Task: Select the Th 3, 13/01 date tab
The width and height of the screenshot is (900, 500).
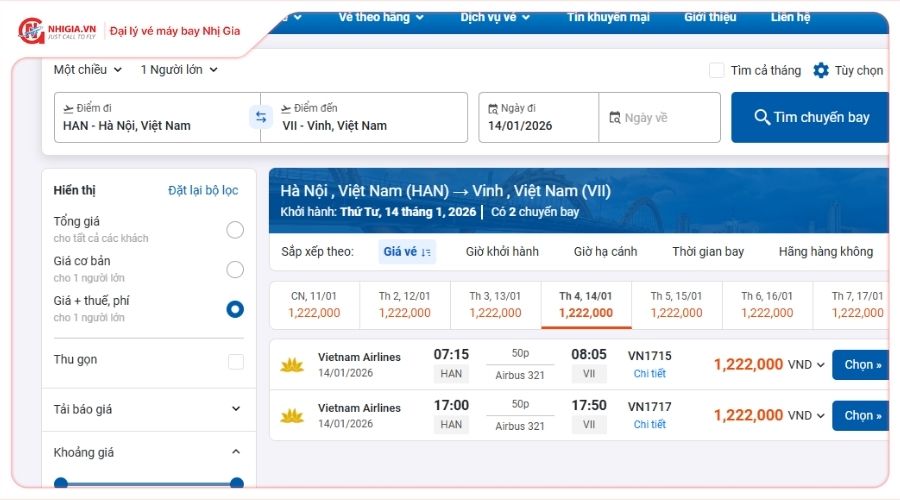Action: (495, 305)
